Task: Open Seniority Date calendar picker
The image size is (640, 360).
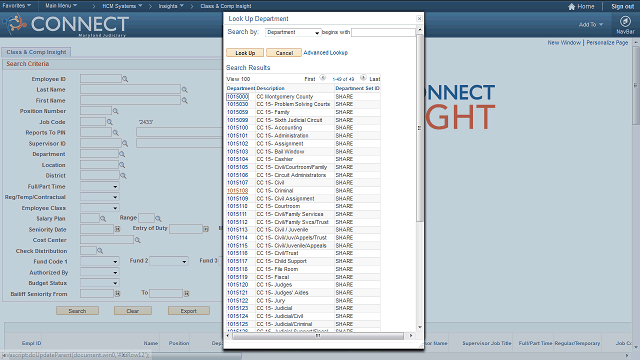Action: 118,229
